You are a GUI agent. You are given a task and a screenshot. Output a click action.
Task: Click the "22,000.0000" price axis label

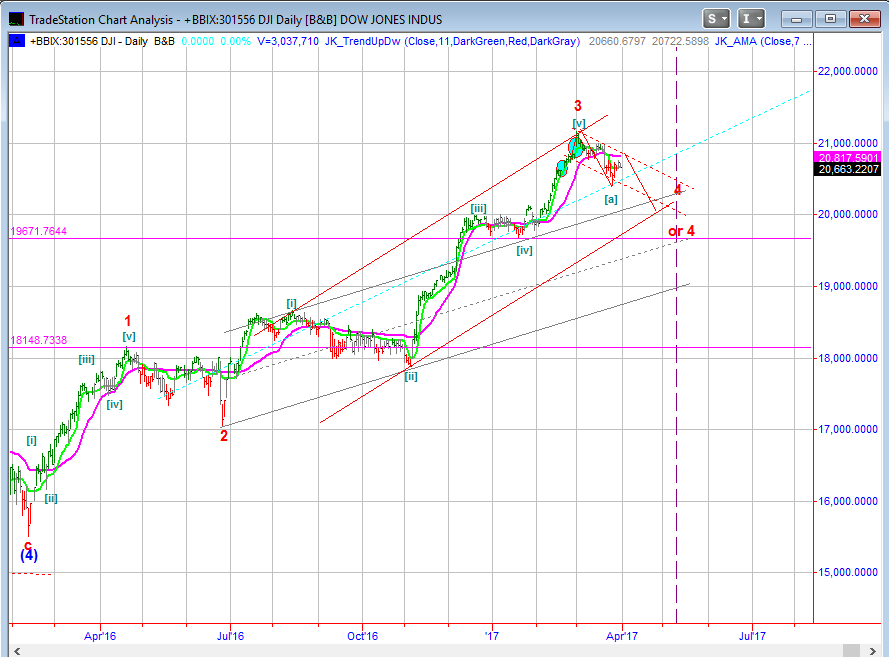848,71
